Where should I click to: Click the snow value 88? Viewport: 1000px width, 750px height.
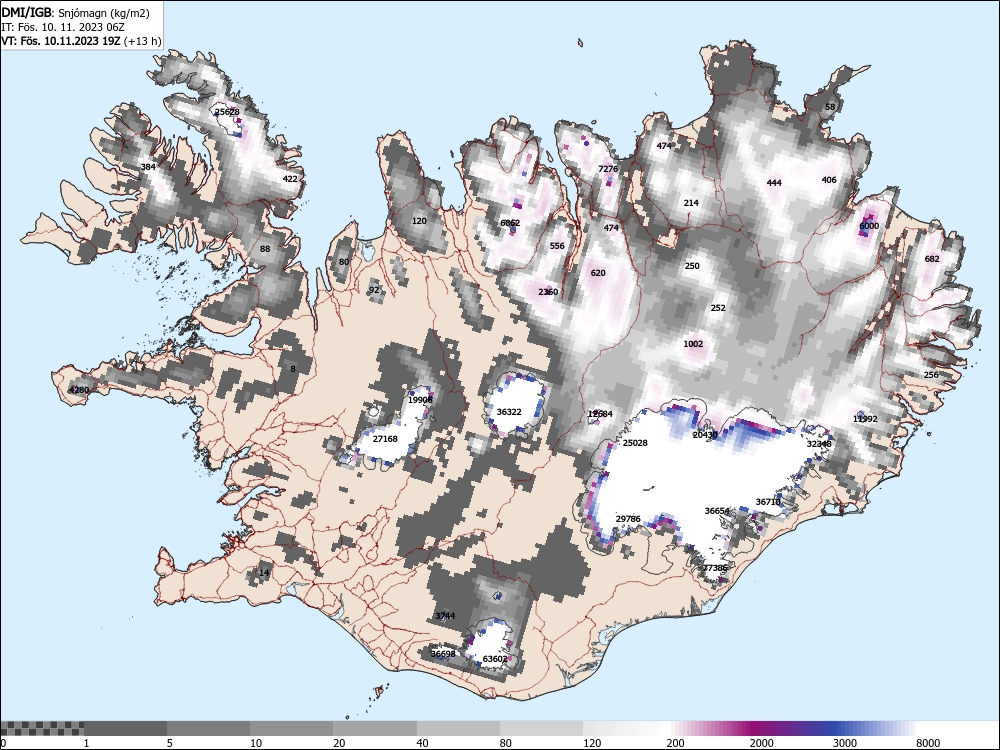tap(265, 249)
